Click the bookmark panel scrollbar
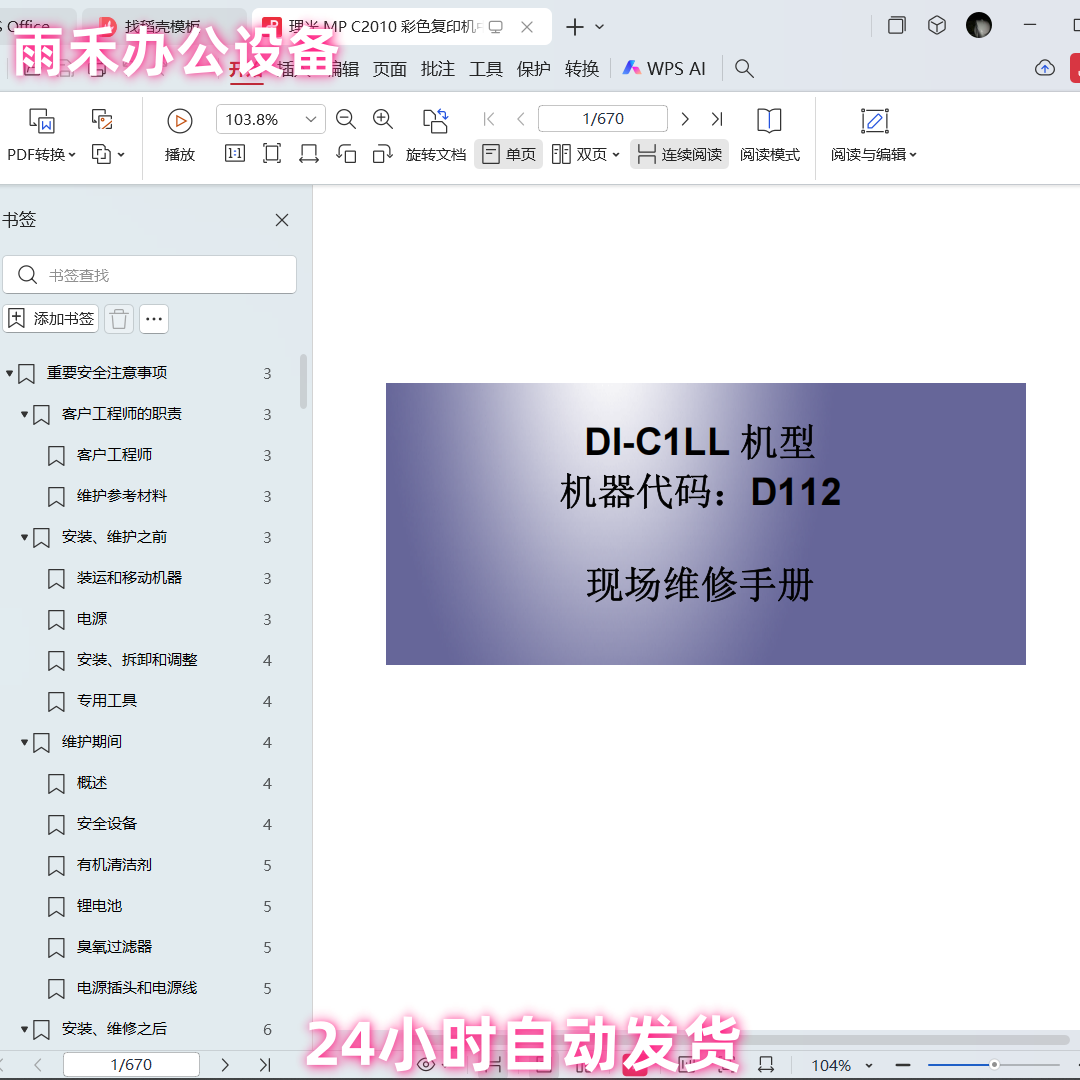Viewport: 1080px width, 1080px height. 303,382
